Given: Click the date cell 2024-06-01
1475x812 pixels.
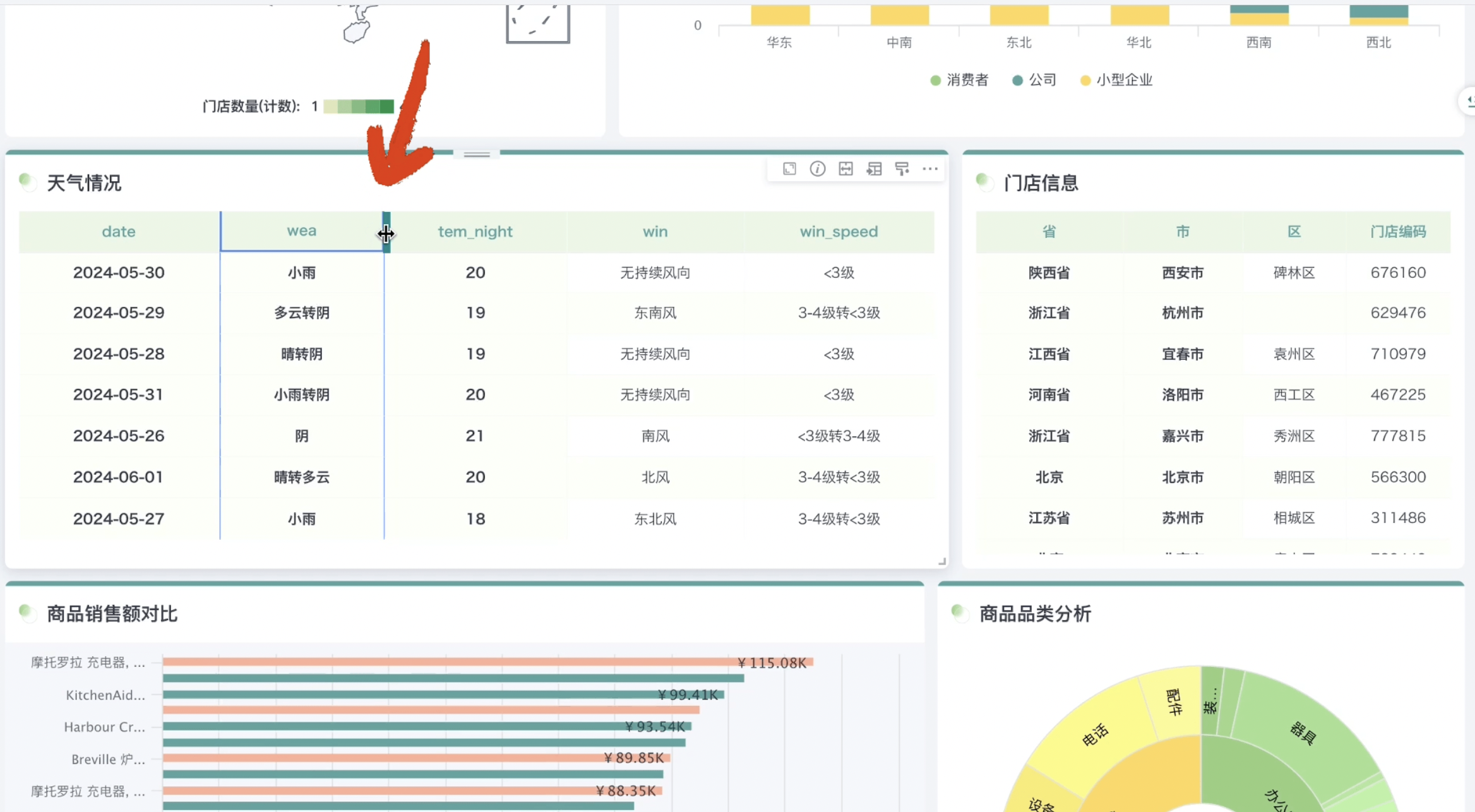Looking at the screenshot, I should [x=119, y=477].
